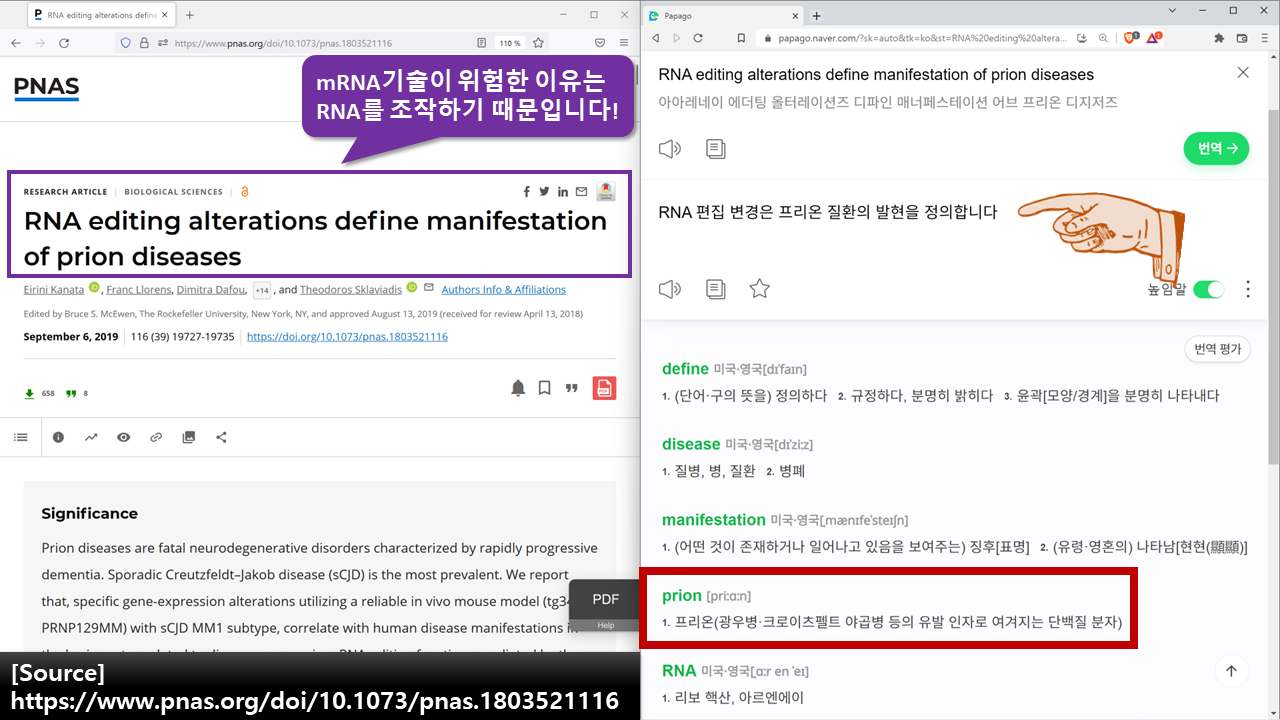Enable article alerts with the bell icon
Viewport: 1280px width, 720px height.
pyautogui.click(x=518, y=388)
